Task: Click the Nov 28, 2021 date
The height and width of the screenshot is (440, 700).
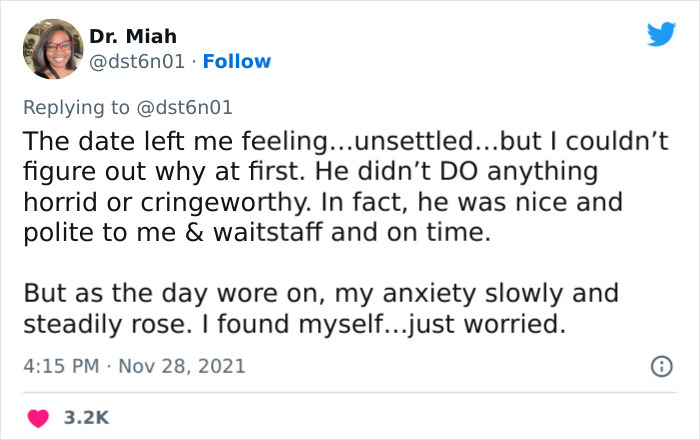Action: click(185, 367)
